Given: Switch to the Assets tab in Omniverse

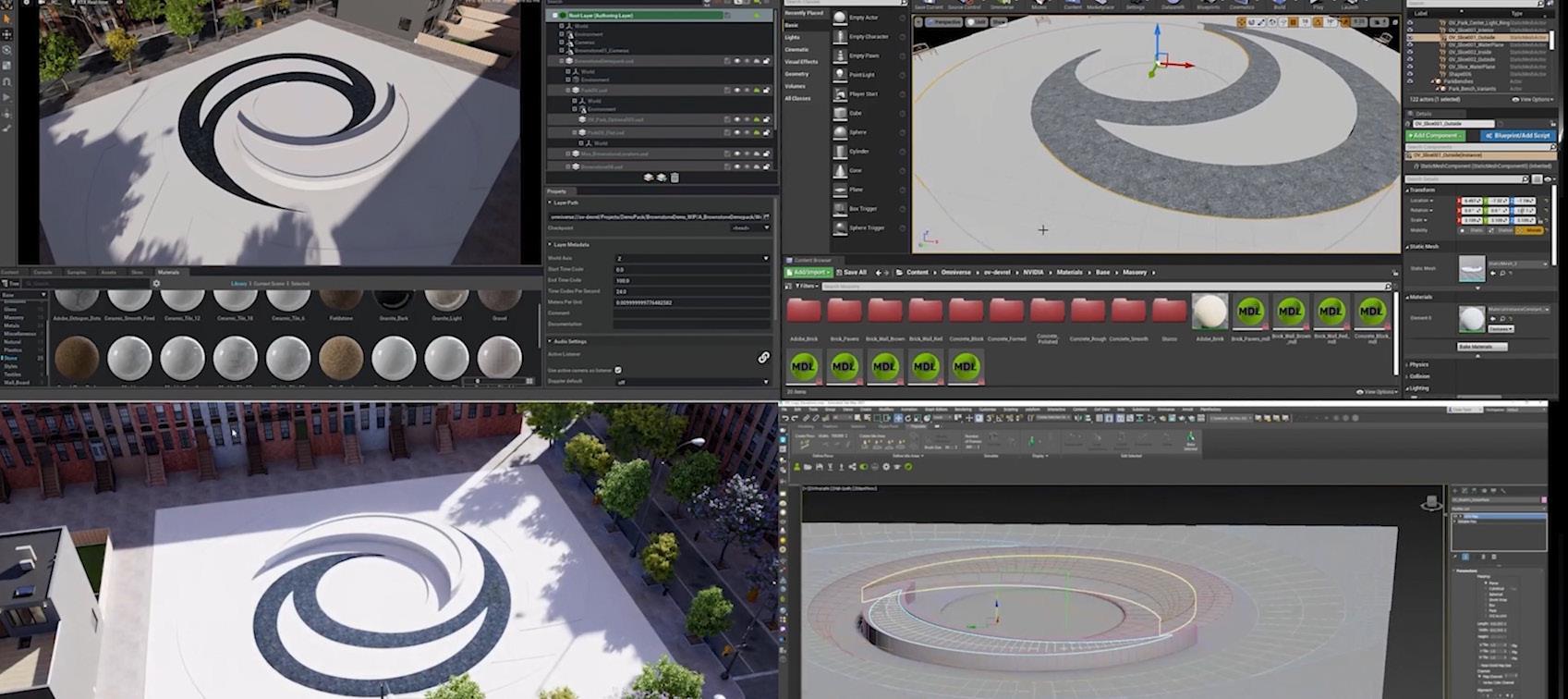Looking at the screenshot, I should pyautogui.click(x=108, y=272).
